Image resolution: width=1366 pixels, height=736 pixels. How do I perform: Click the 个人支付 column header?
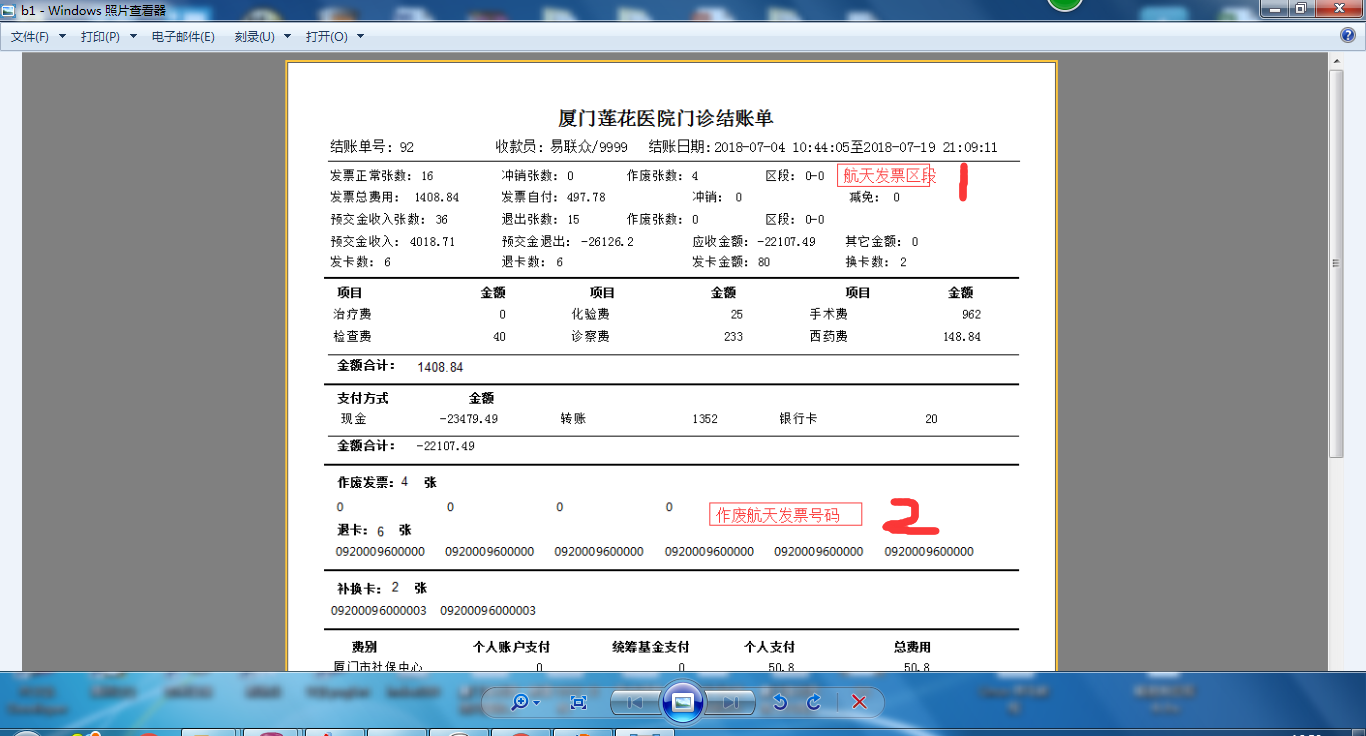click(770, 647)
